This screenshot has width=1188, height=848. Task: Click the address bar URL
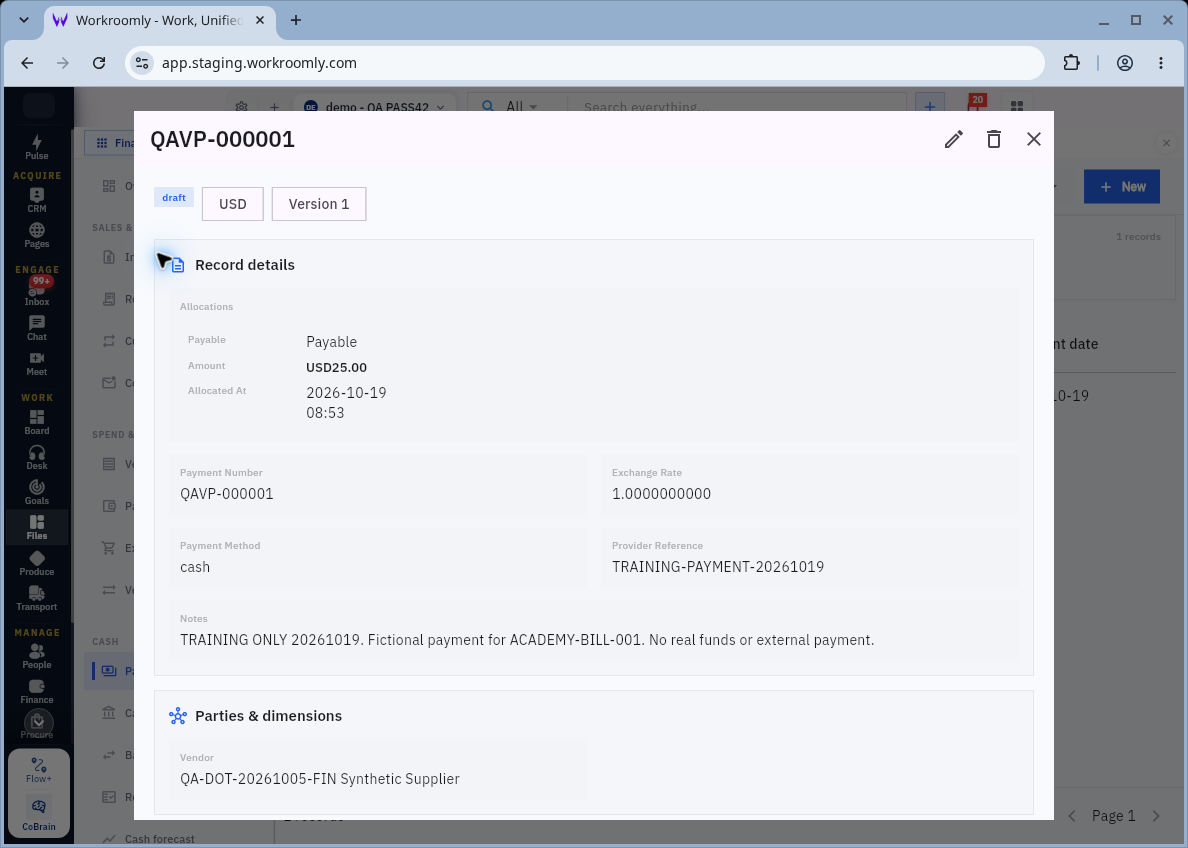(x=259, y=63)
